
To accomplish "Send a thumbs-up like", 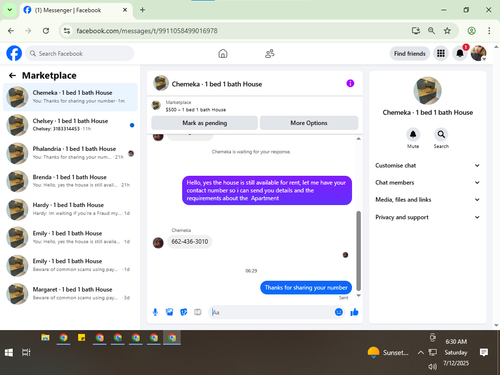I will 354,312.
